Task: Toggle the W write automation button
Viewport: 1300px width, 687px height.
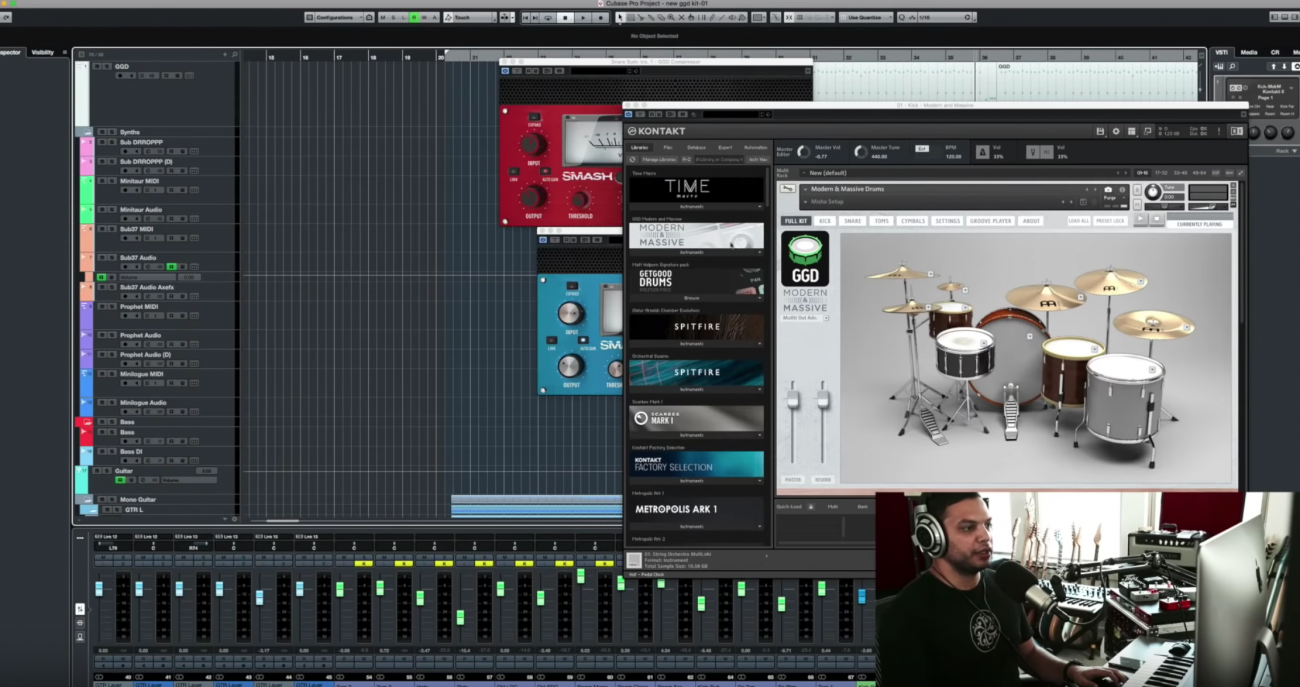Action: point(424,17)
